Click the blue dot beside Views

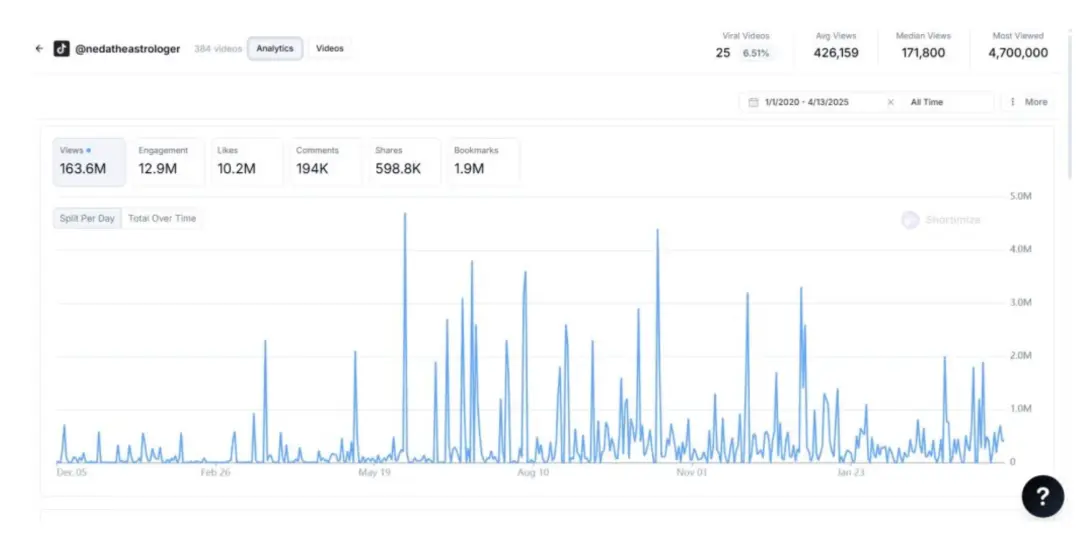88,151
